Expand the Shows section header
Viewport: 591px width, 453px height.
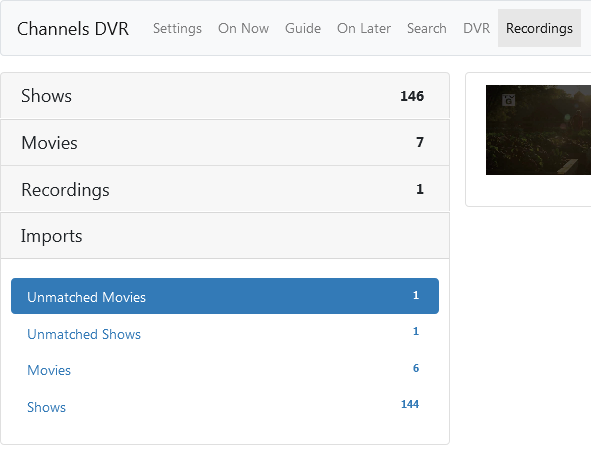tap(225, 96)
